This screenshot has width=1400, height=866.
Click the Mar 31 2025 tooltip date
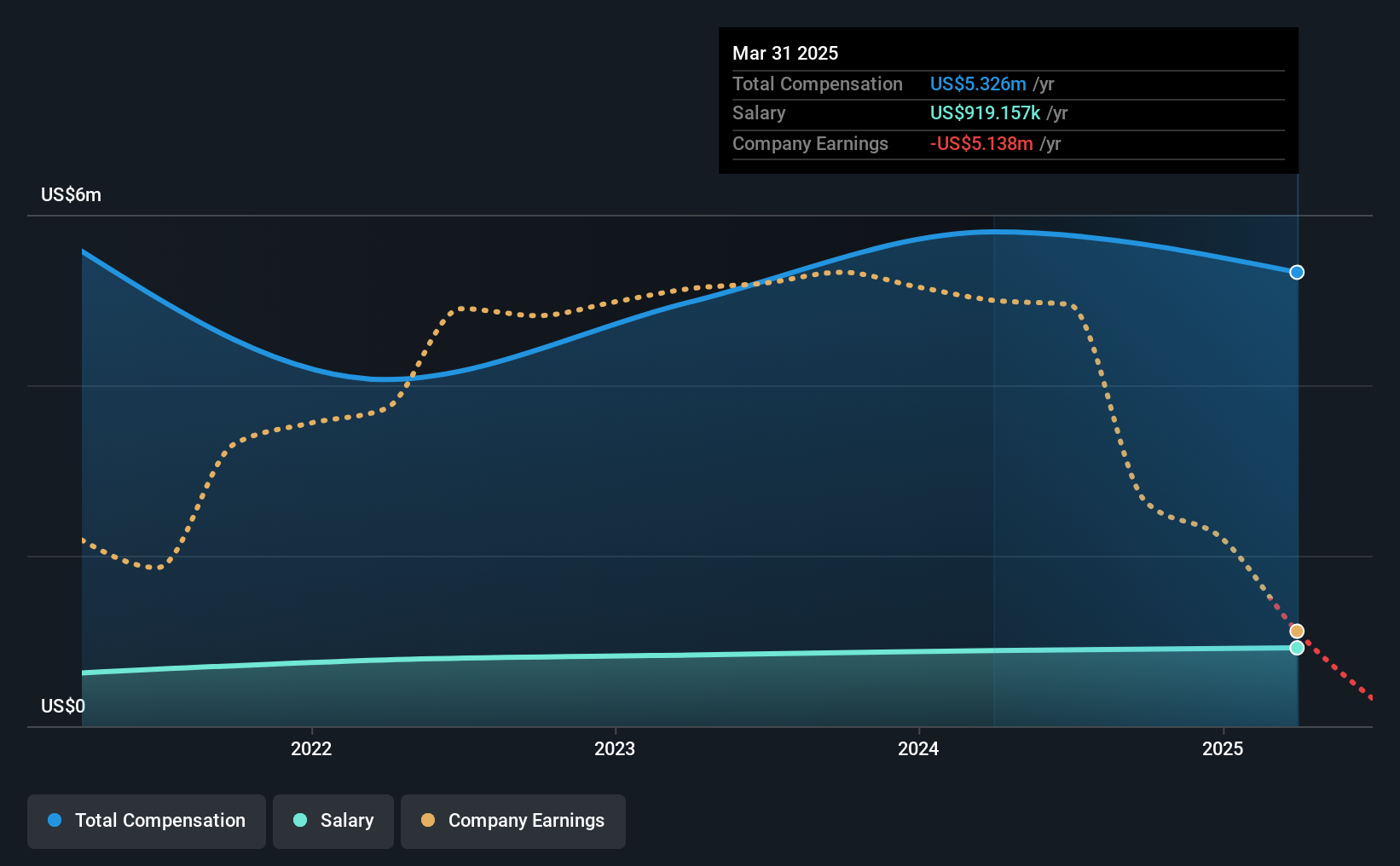click(x=785, y=53)
